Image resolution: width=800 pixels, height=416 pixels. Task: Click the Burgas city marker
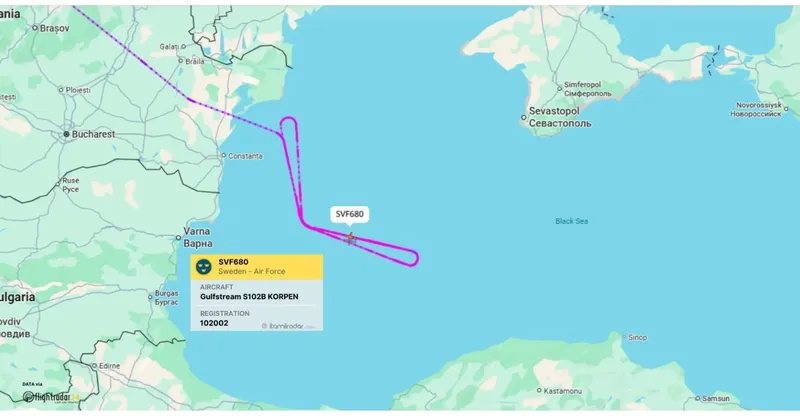tap(151, 297)
